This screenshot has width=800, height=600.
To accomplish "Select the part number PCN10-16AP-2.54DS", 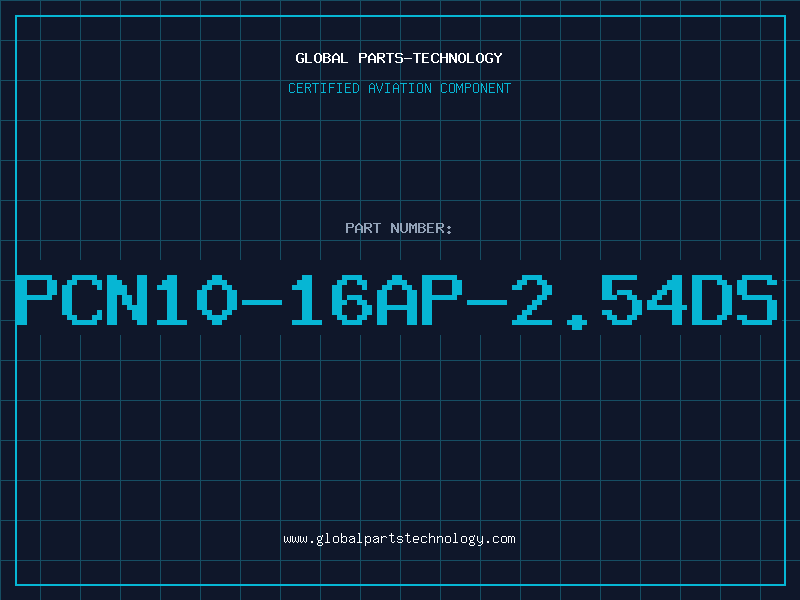I will point(396,300).
